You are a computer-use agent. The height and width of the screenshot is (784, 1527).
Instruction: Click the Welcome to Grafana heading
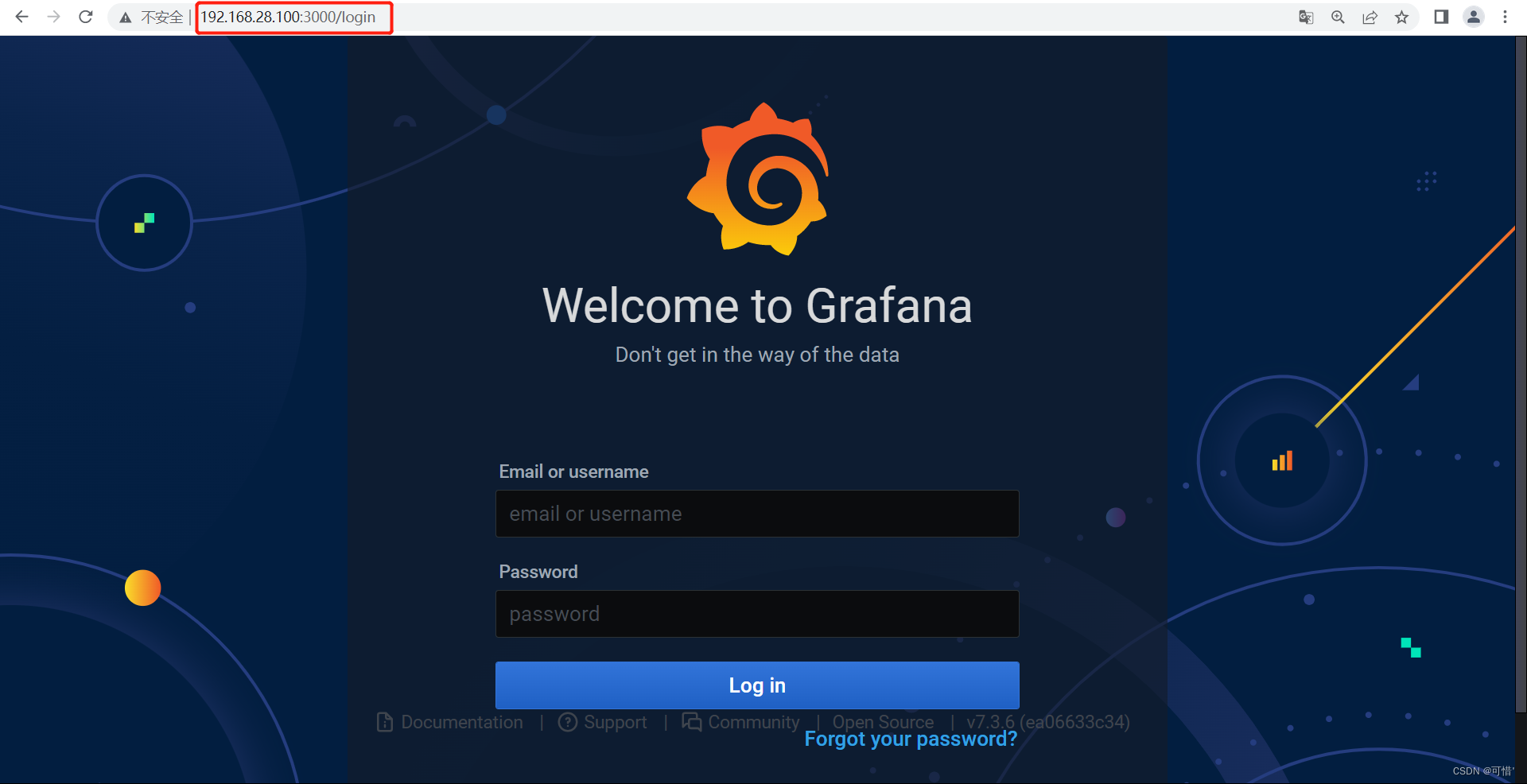pyautogui.click(x=757, y=306)
